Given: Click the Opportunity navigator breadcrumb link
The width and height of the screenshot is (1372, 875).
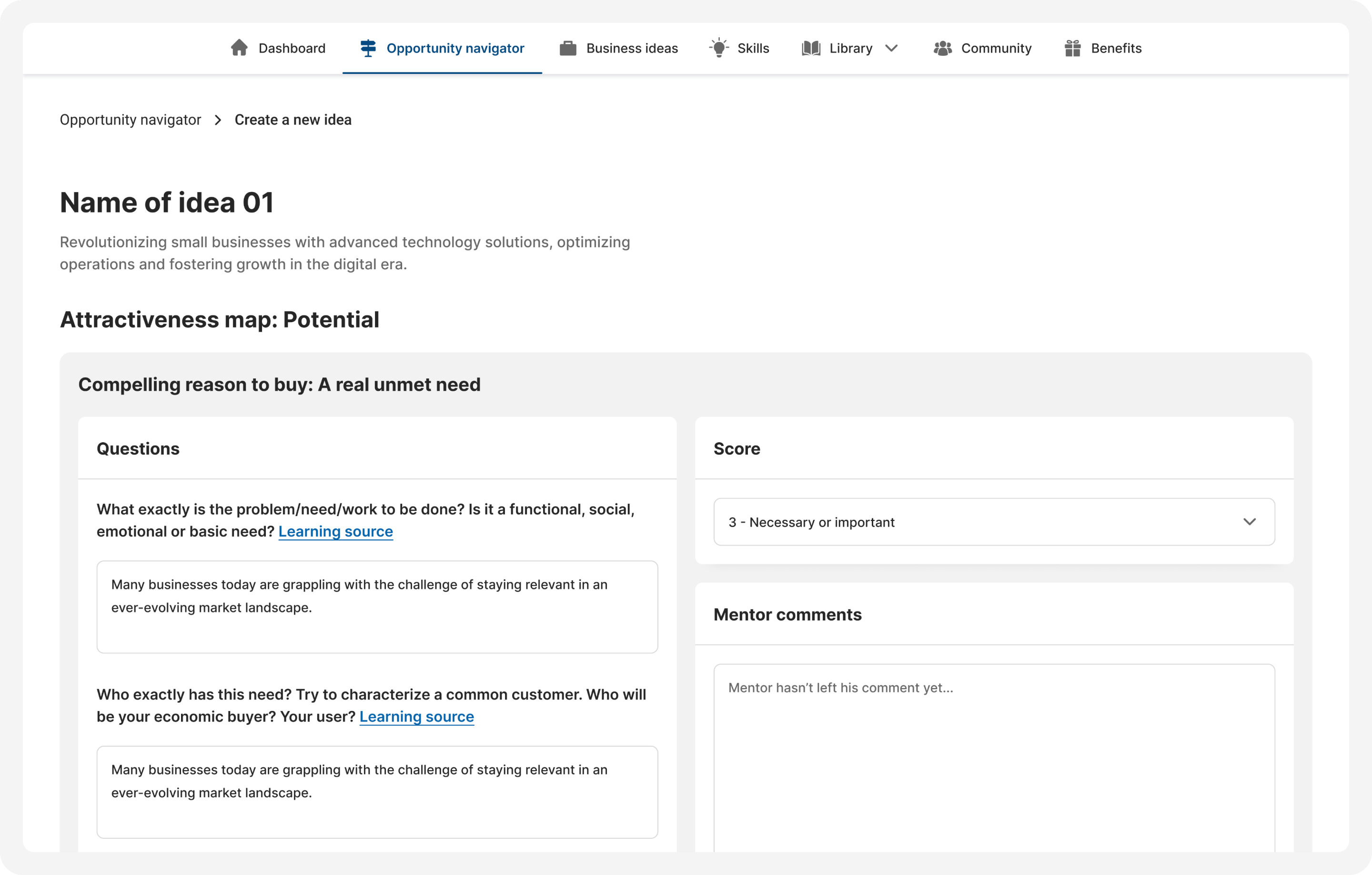Looking at the screenshot, I should pos(131,120).
